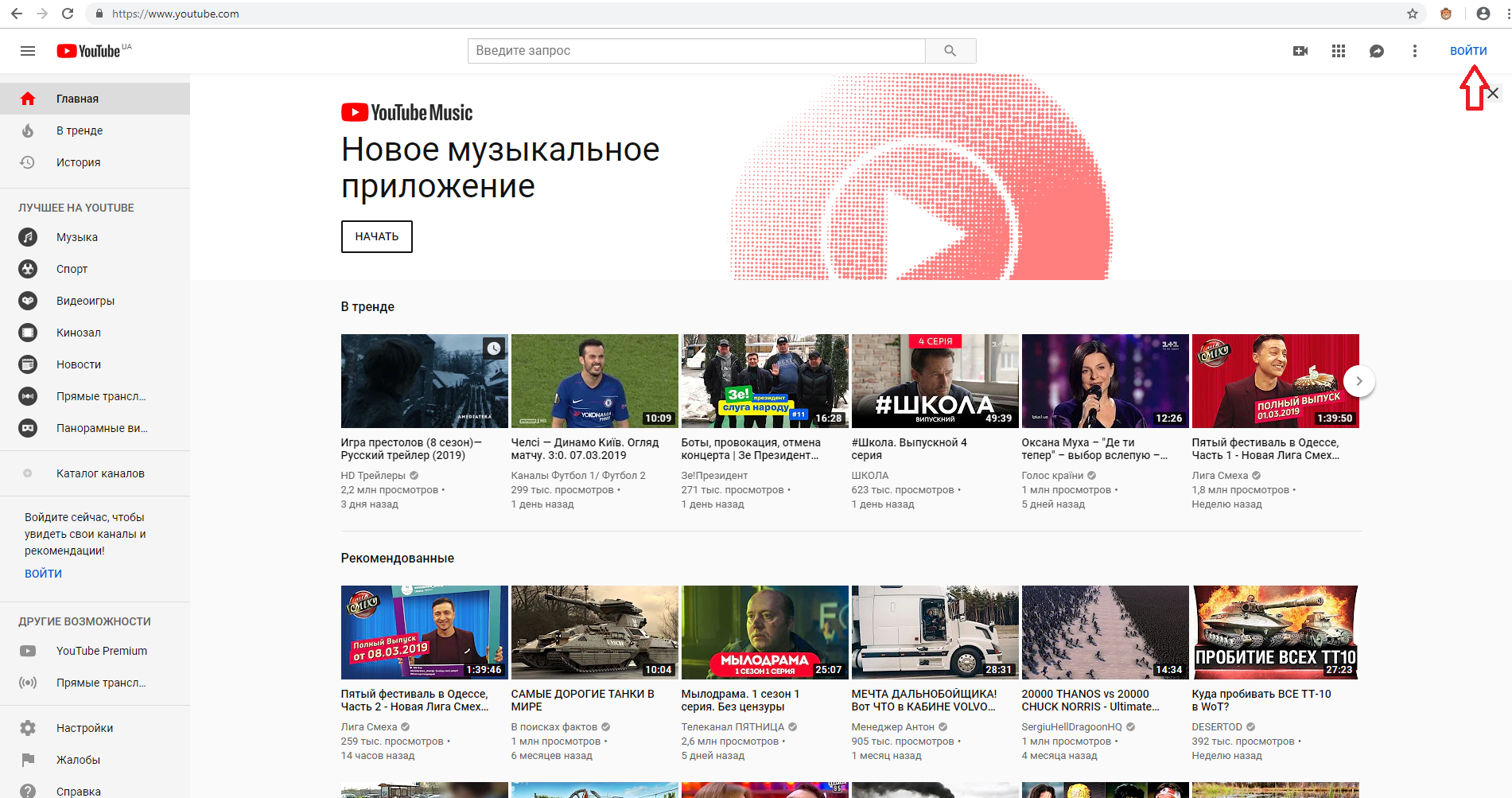1512x798 pixels.
Task: Click the YouTube Premium play icon
Action: tap(28, 651)
